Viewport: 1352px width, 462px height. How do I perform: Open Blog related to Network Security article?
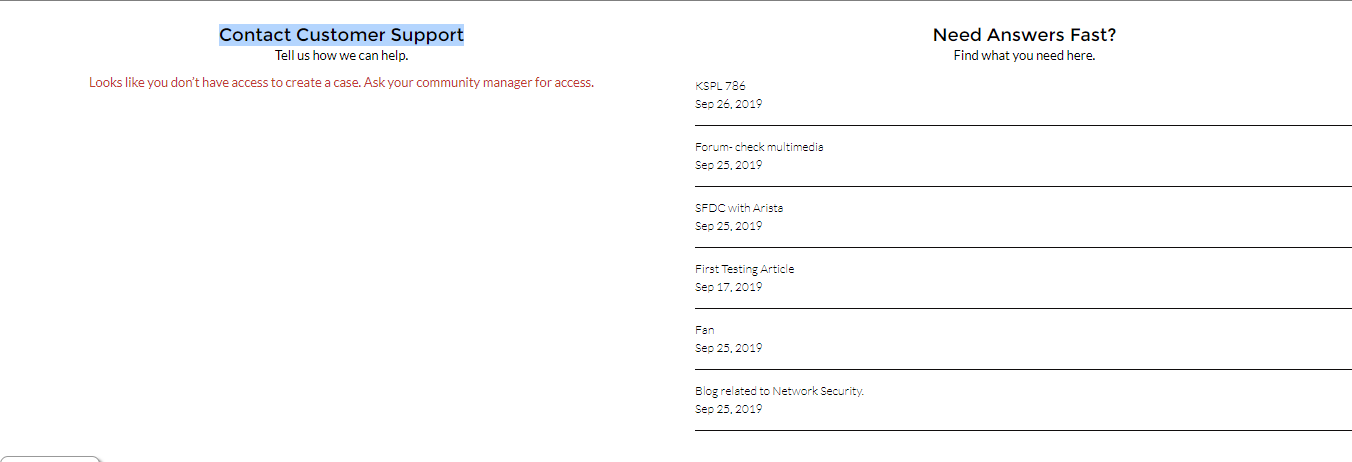pyautogui.click(x=779, y=391)
